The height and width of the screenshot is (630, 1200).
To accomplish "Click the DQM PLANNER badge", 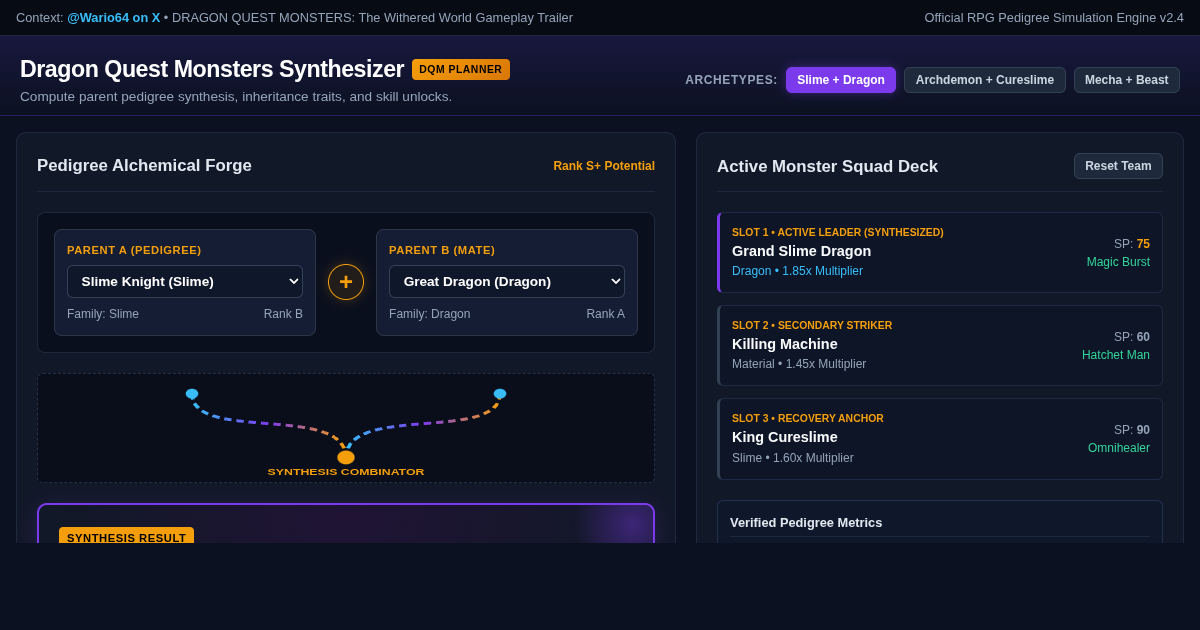I will click(461, 69).
